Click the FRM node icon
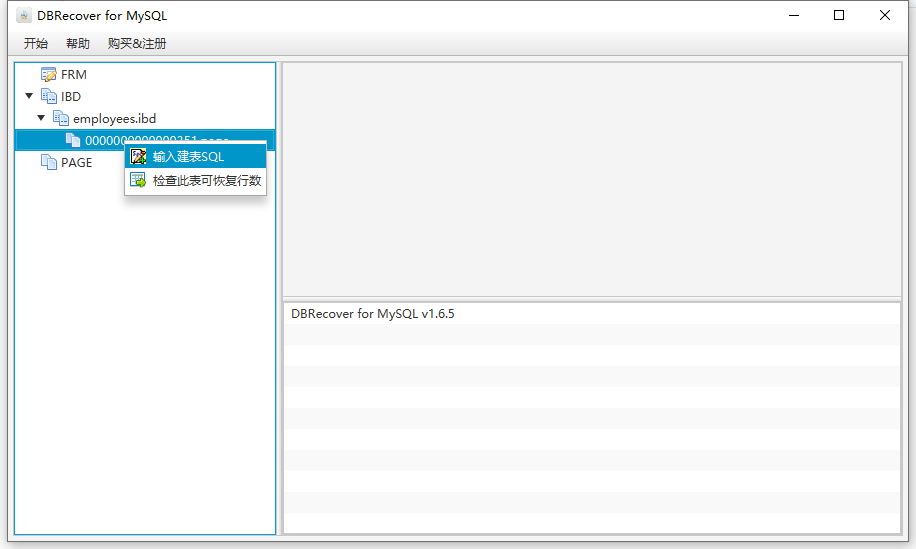Image resolution: width=916 pixels, height=549 pixels. point(48,75)
